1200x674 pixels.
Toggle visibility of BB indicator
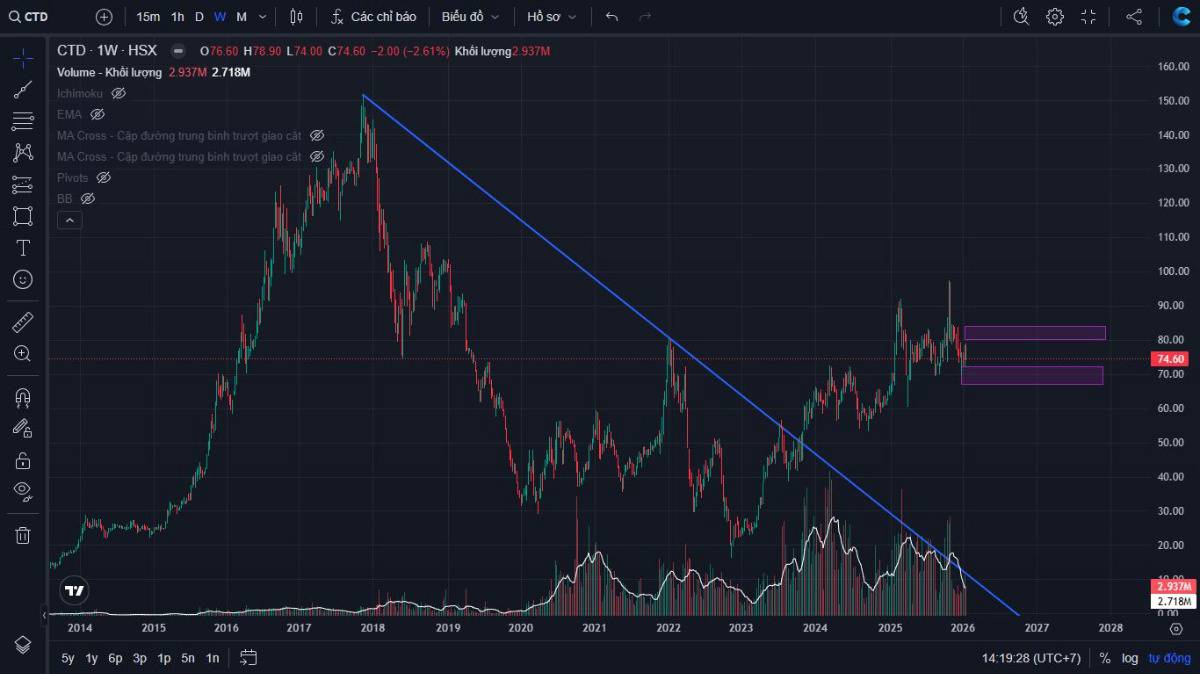point(88,199)
